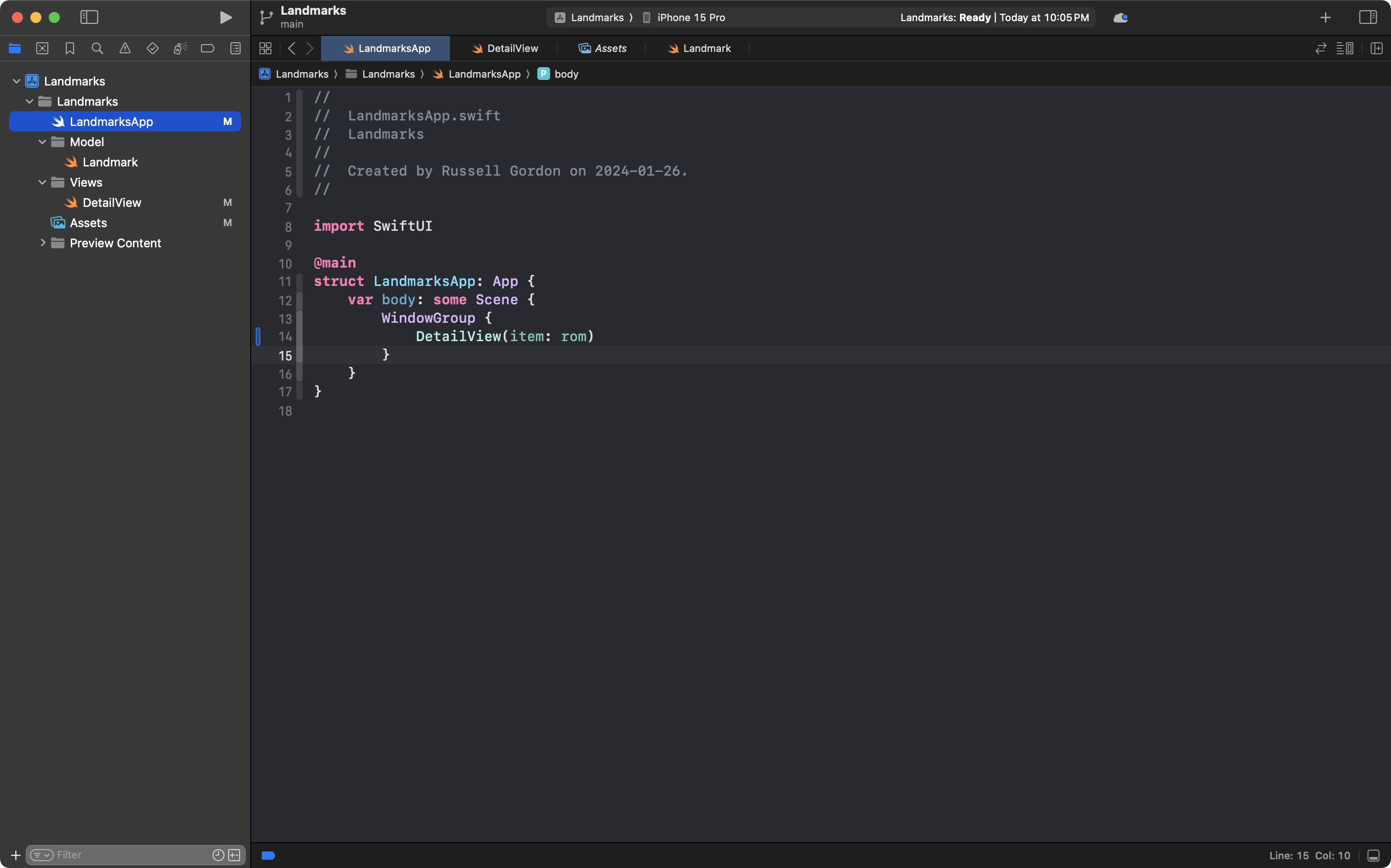Image resolution: width=1391 pixels, height=868 pixels.
Task: Toggle the right inspector panel
Action: (x=1368, y=17)
